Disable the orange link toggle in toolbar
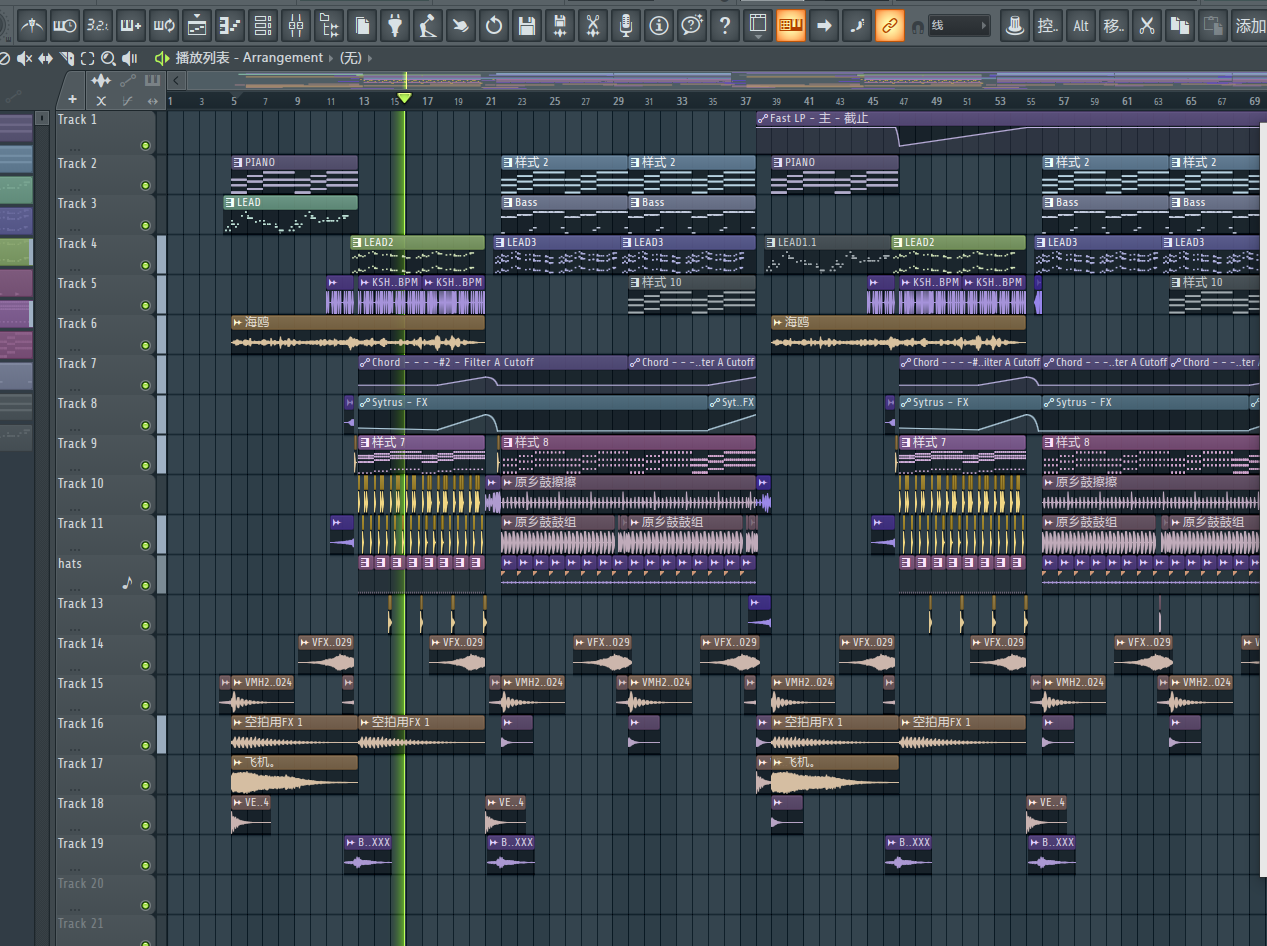 (889, 26)
